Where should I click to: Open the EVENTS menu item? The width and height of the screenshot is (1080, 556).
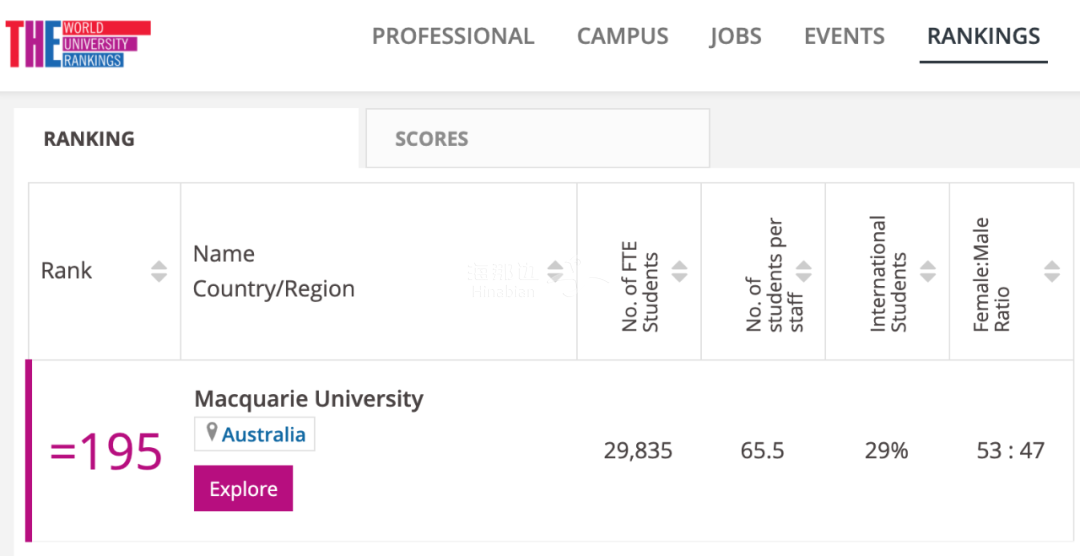pos(844,37)
